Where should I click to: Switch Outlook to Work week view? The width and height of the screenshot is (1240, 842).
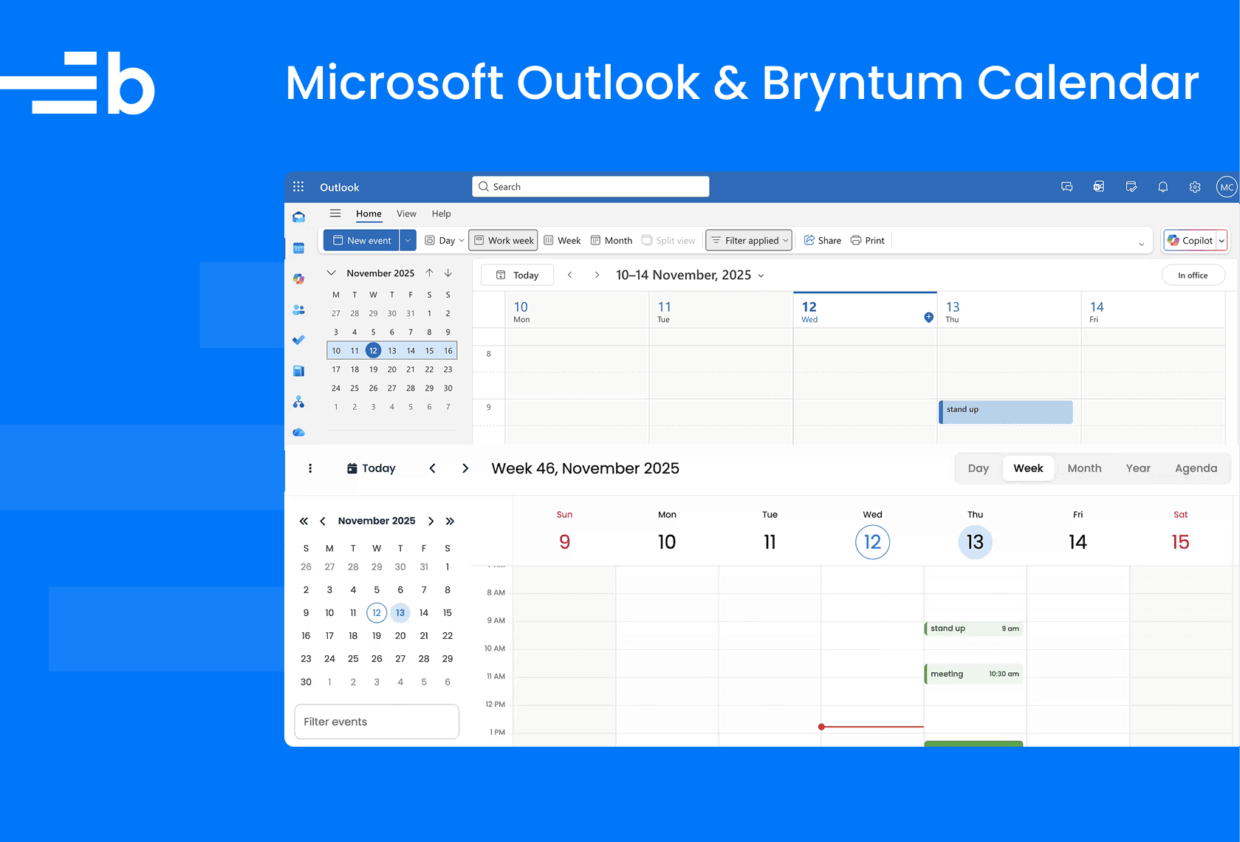tap(503, 241)
